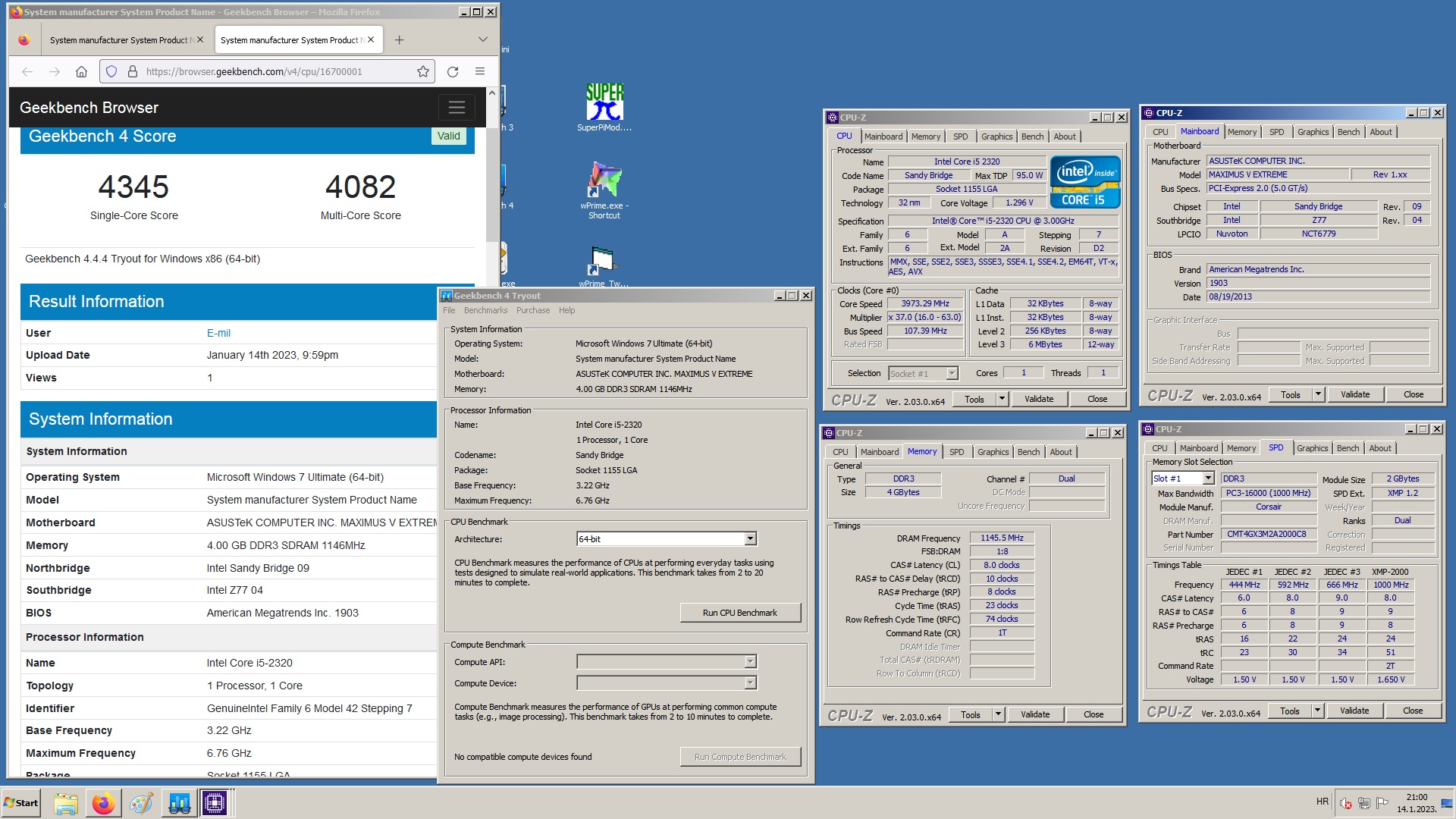Toggle the Geekbench Browser navigation menu icon
Screen dimensions: 1456x819
pos(457,108)
